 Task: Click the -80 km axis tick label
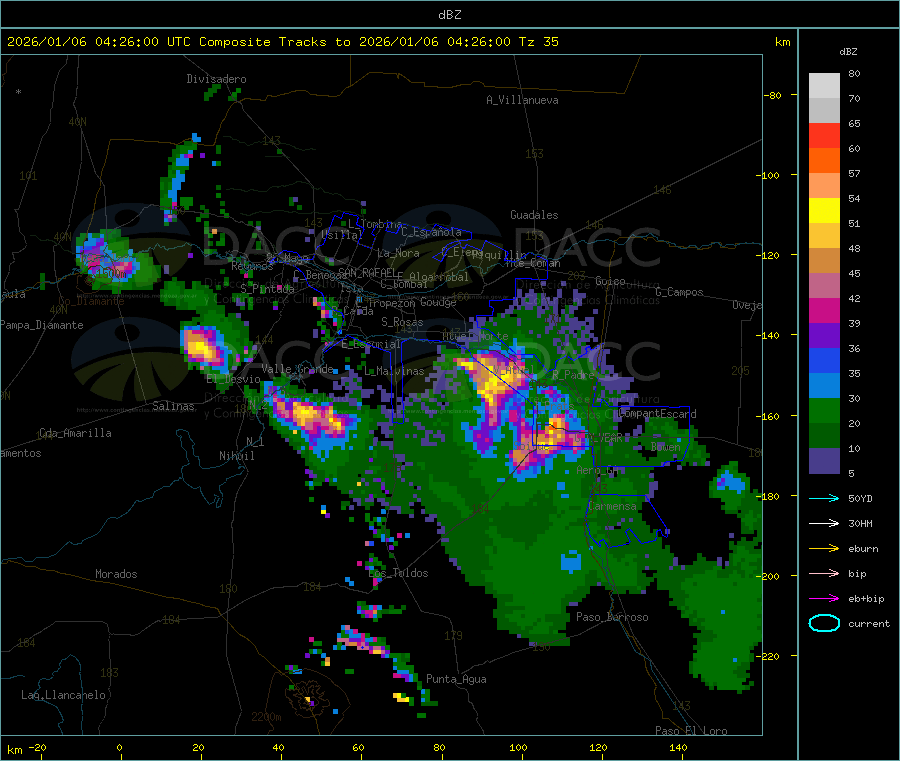[773, 95]
